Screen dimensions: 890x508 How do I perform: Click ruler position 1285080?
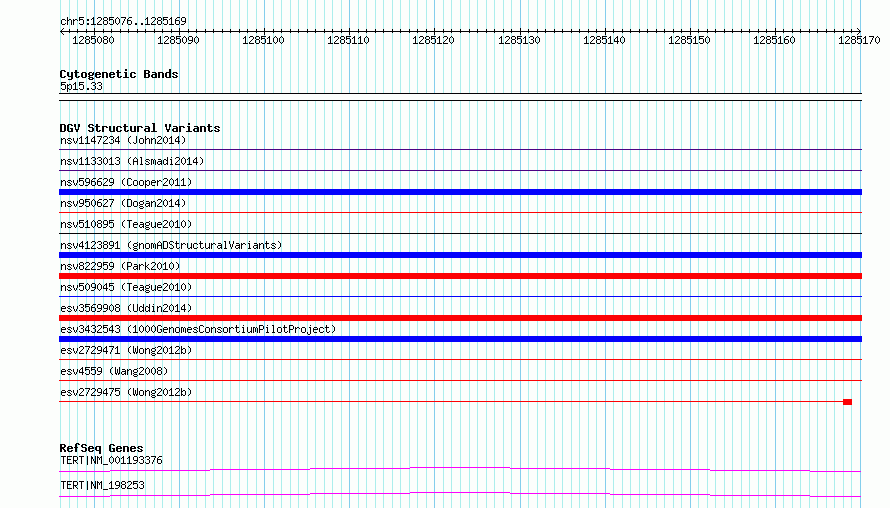pyautogui.click(x=93, y=40)
